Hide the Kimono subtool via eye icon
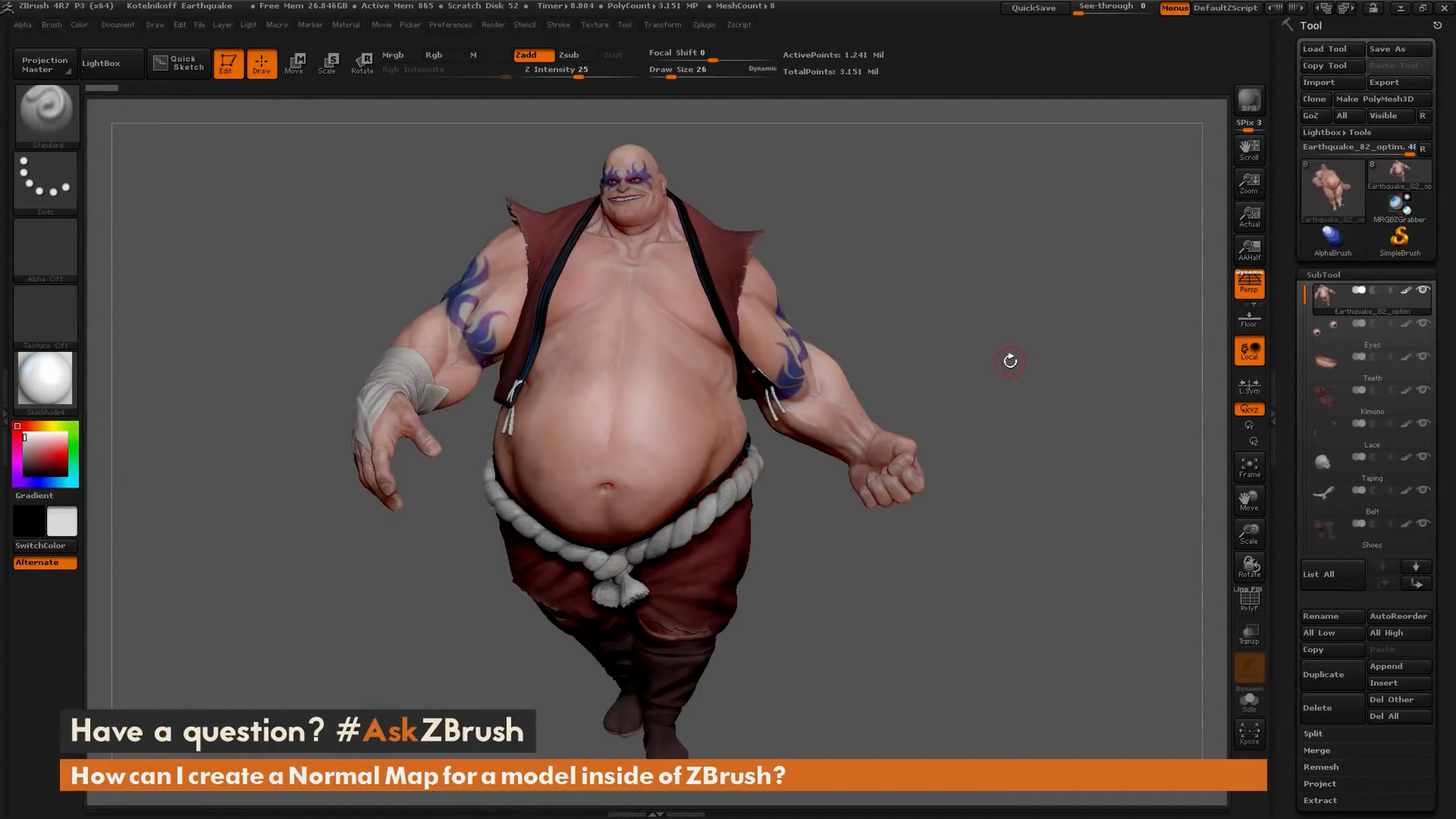The width and height of the screenshot is (1456, 819). (1423, 390)
